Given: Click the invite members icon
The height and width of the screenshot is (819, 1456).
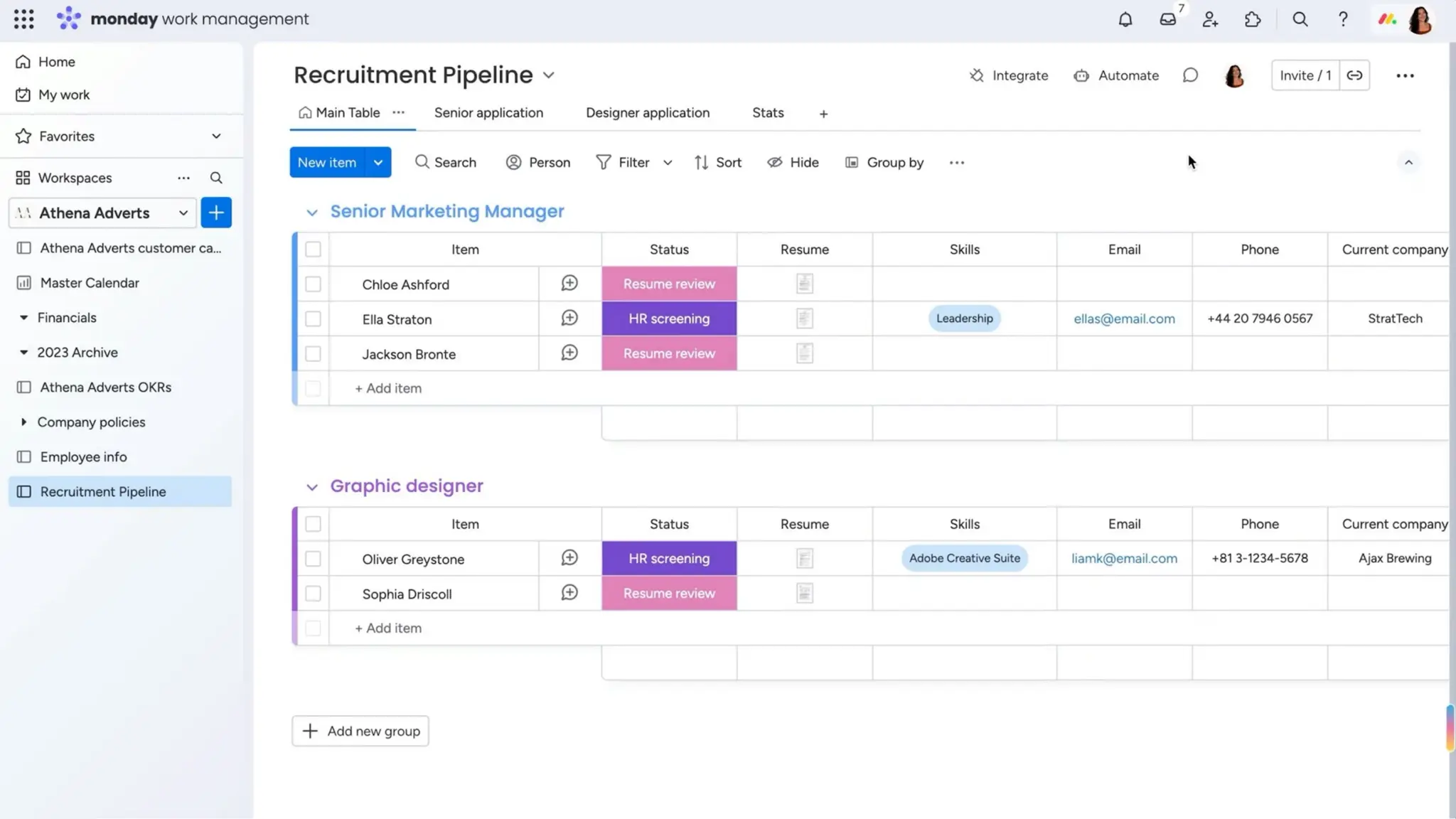Looking at the screenshot, I should pos(1210,19).
